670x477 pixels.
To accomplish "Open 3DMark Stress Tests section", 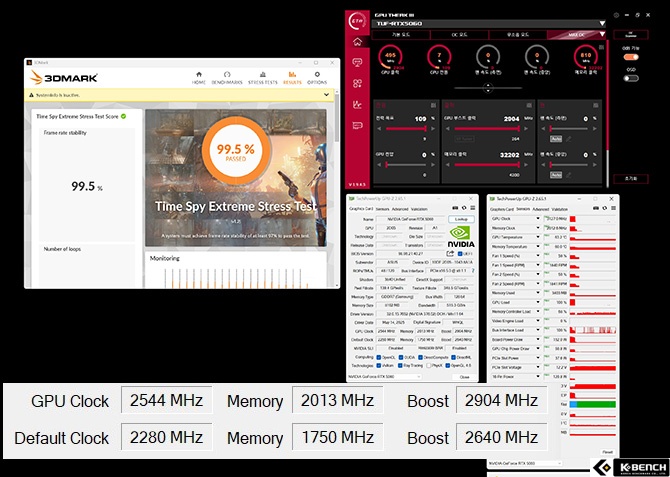I will click(263, 78).
